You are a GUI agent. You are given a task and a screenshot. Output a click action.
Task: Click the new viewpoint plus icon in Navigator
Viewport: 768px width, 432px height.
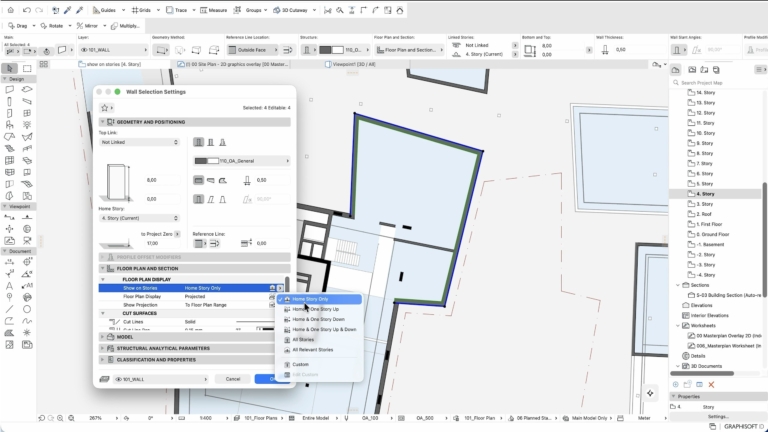(675, 384)
